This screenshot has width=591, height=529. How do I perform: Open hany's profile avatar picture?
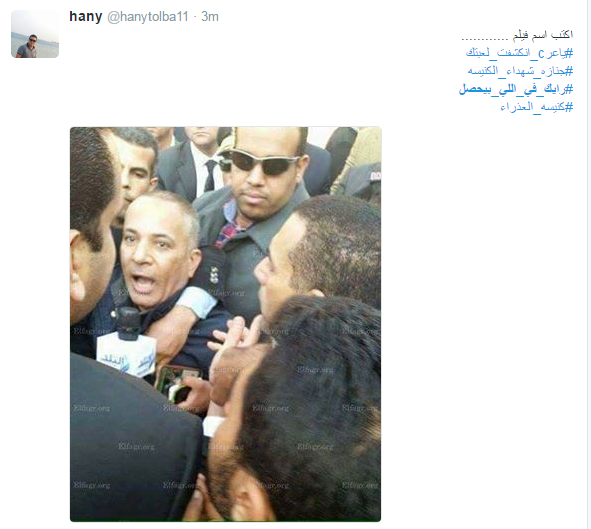point(35,34)
